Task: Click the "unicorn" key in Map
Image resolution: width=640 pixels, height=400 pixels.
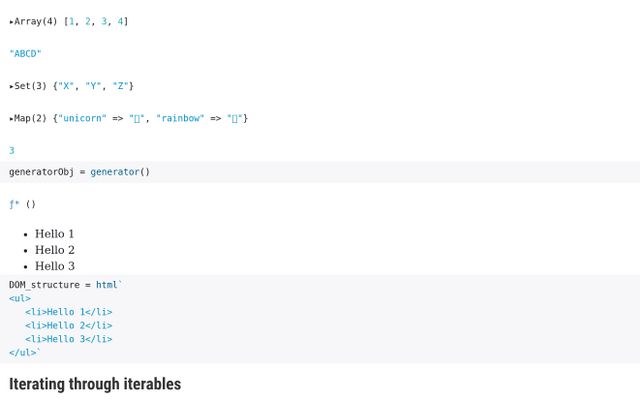Action: [82, 118]
